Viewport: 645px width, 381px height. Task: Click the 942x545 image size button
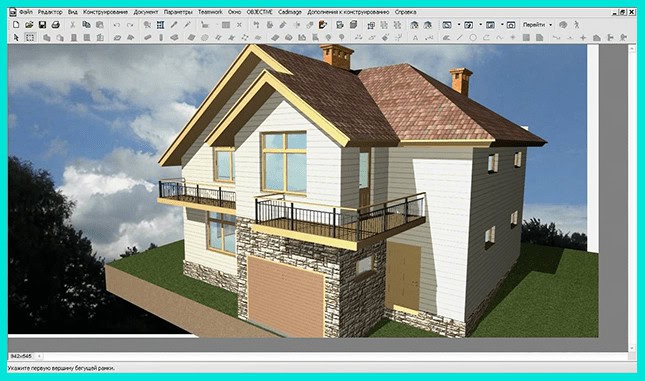pyautogui.click(x=21, y=356)
